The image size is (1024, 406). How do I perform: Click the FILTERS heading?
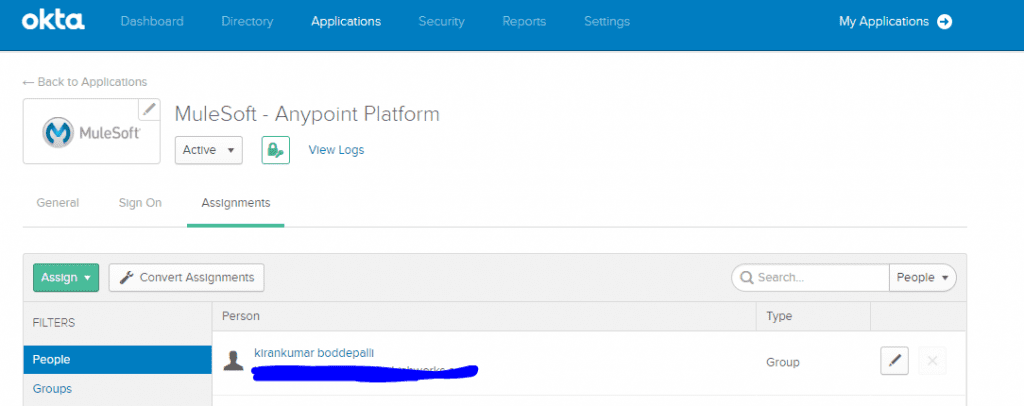(54, 322)
